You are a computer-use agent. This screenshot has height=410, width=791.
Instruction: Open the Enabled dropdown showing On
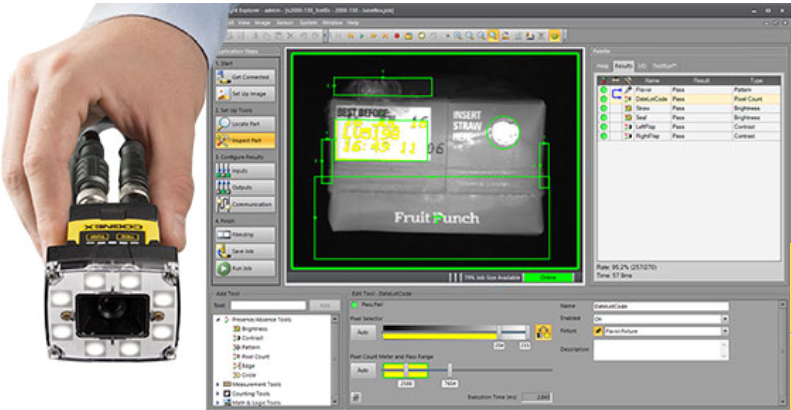(x=724, y=319)
